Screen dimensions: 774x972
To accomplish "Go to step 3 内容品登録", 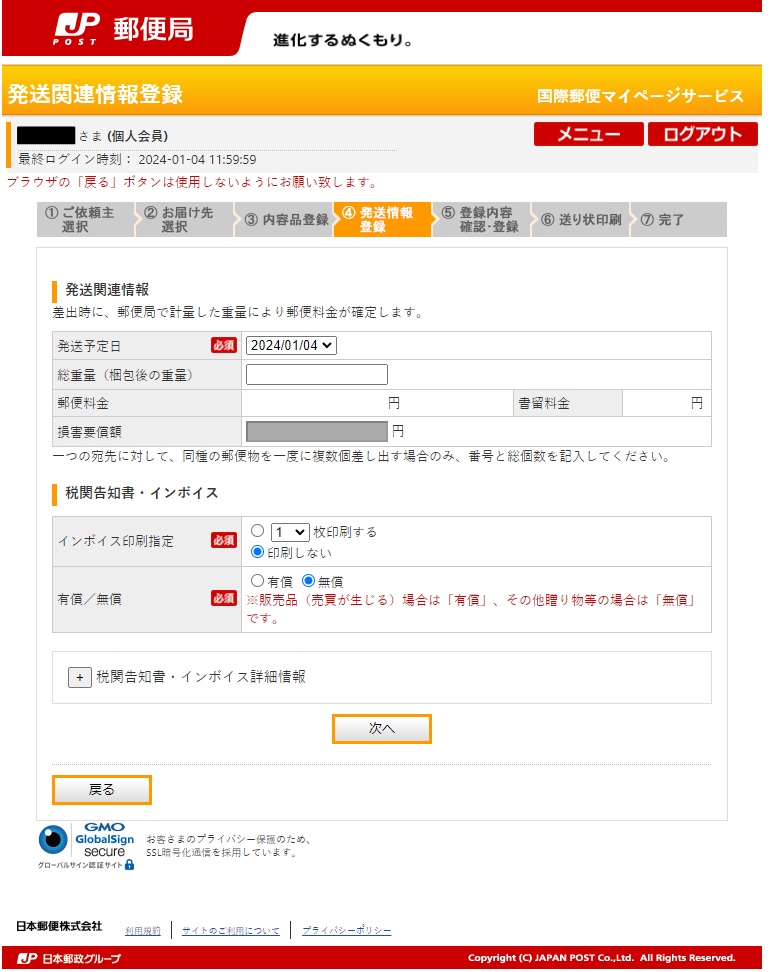I will pos(286,220).
